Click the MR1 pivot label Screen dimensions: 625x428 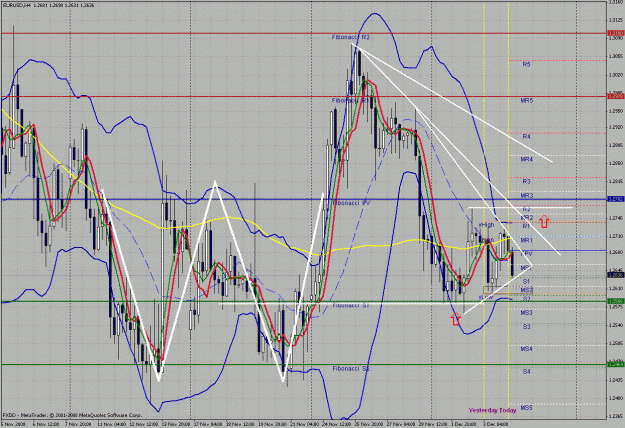tap(527, 240)
